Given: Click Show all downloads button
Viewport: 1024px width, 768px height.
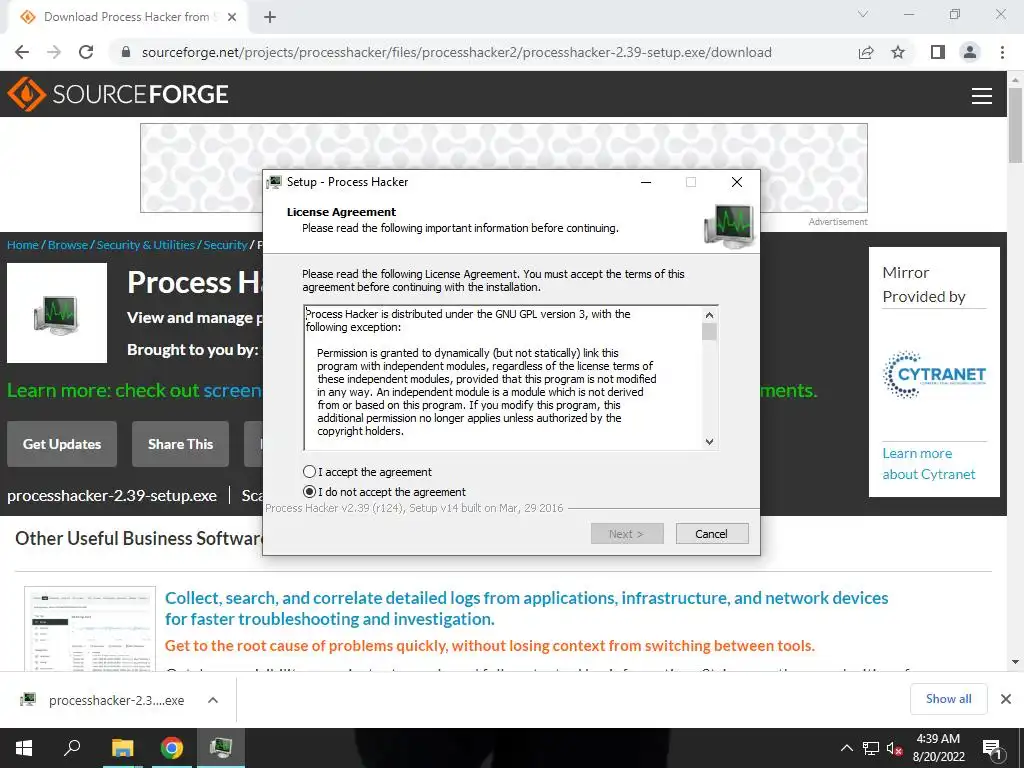Looking at the screenshot, I should (x=948, y=699).
